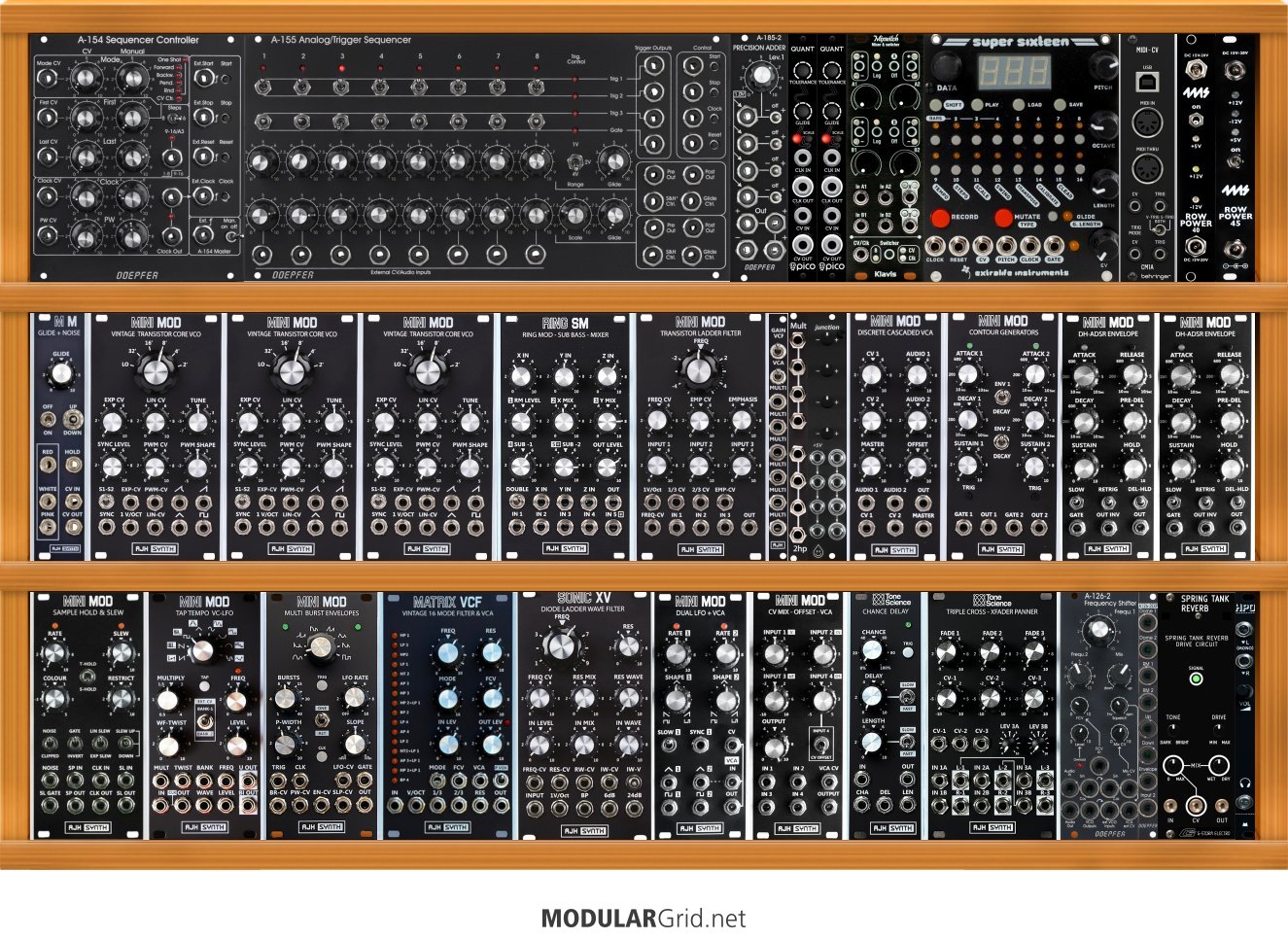
Task: Flip the UP/DOWN switch on Glide + Noise
Action: (x=73, y=420)
